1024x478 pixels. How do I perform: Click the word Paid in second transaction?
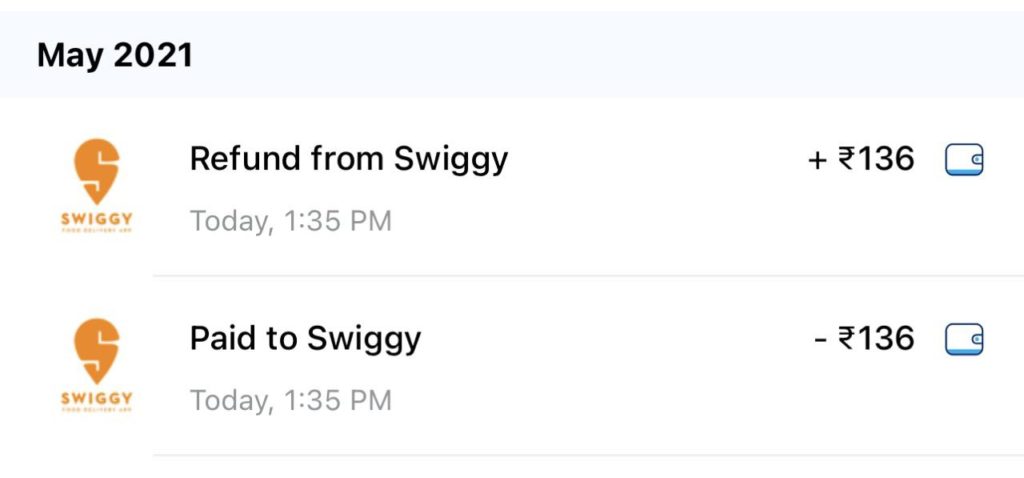[223, 338]
